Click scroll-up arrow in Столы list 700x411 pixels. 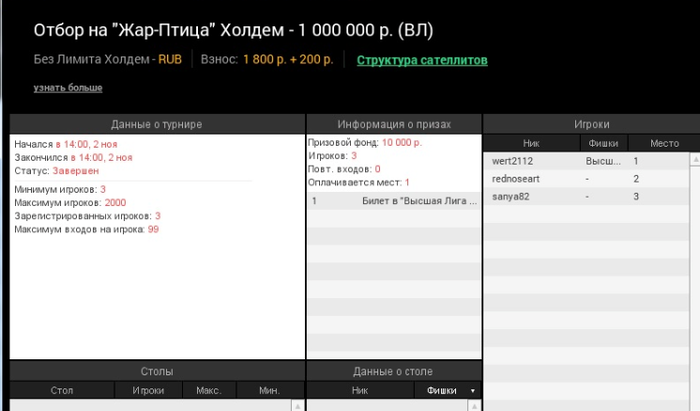tap(298, 406)
